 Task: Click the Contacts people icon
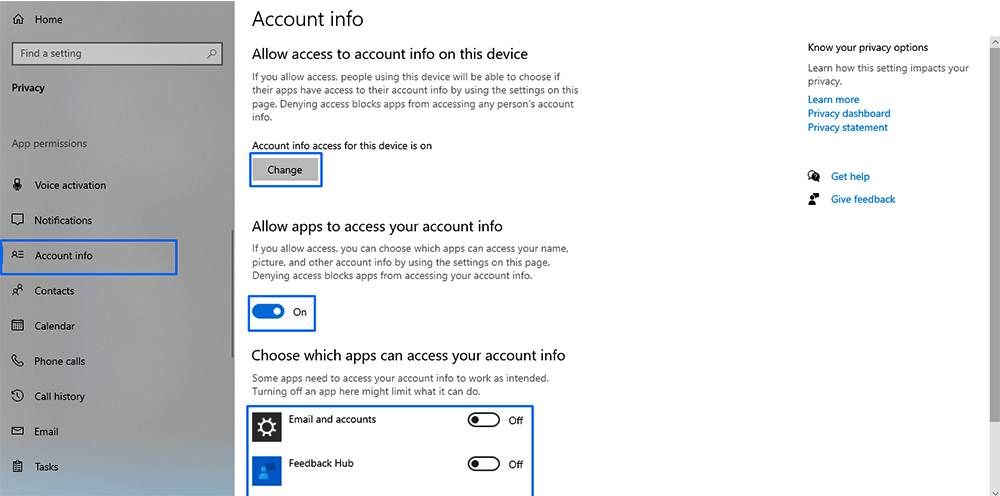coord(18,291)
